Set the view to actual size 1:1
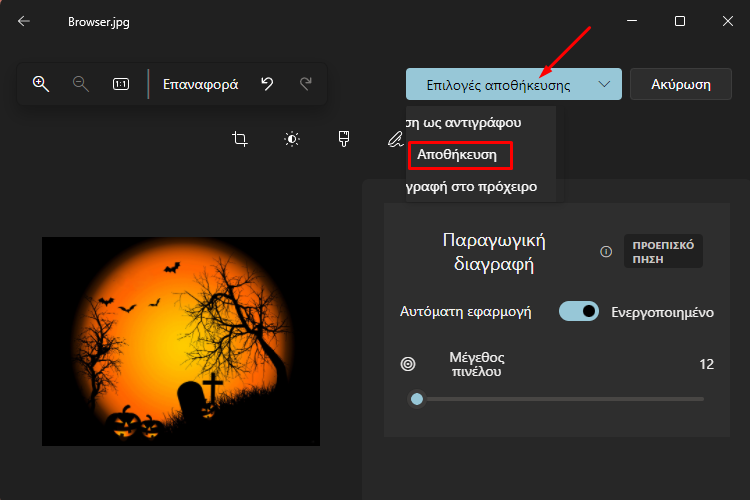This screenshot has height=500, width=750. (121, 84)
